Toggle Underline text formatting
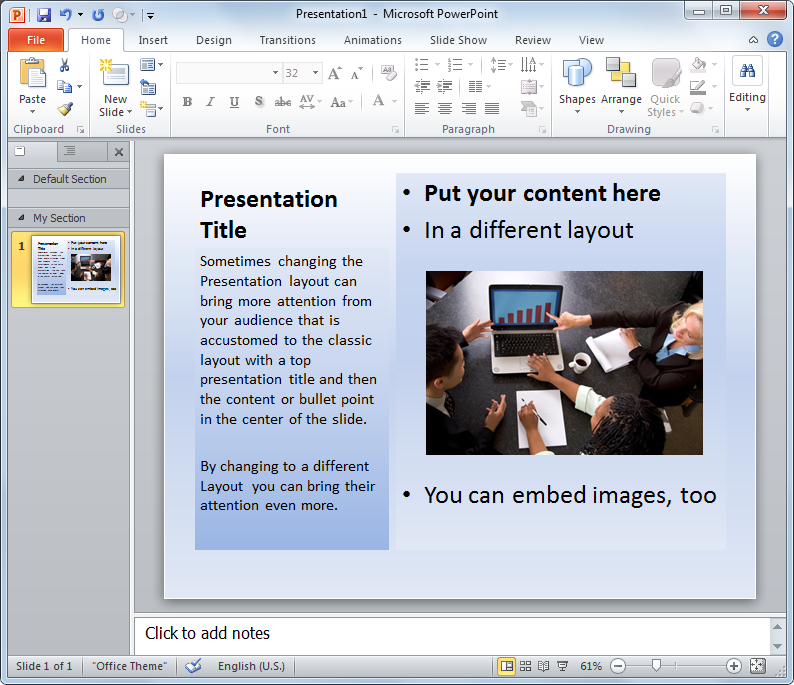This screenshot has height=685, width=794. 234,102
